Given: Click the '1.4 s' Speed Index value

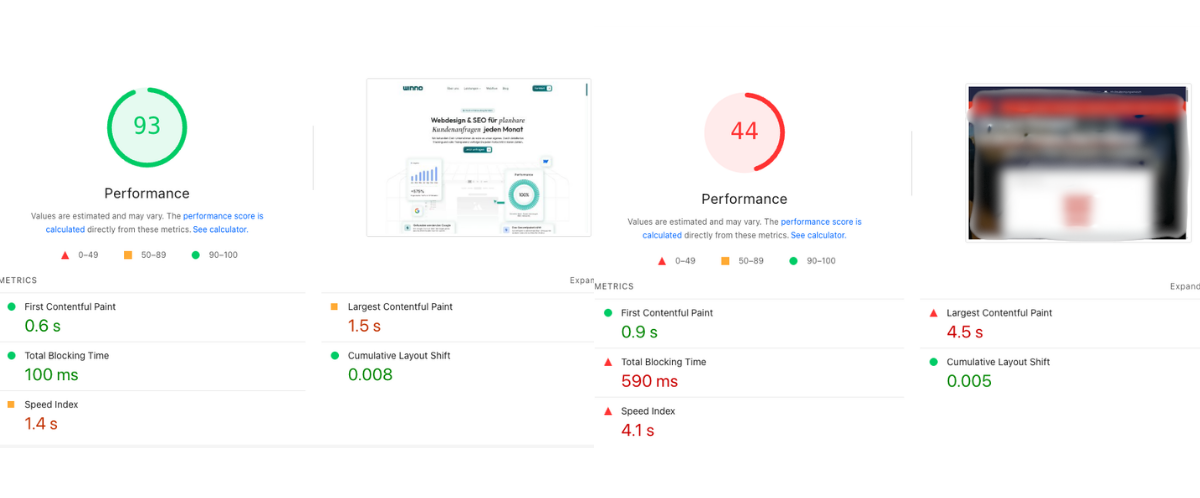Looking at the screenshot, I should click(x=41, y=424).
